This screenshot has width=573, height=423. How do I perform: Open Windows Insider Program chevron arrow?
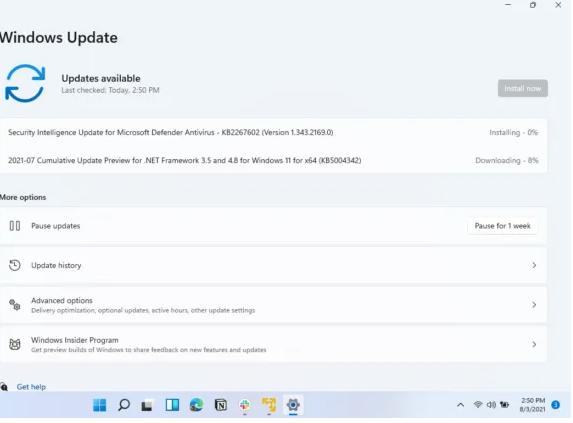tap(534, 344)
